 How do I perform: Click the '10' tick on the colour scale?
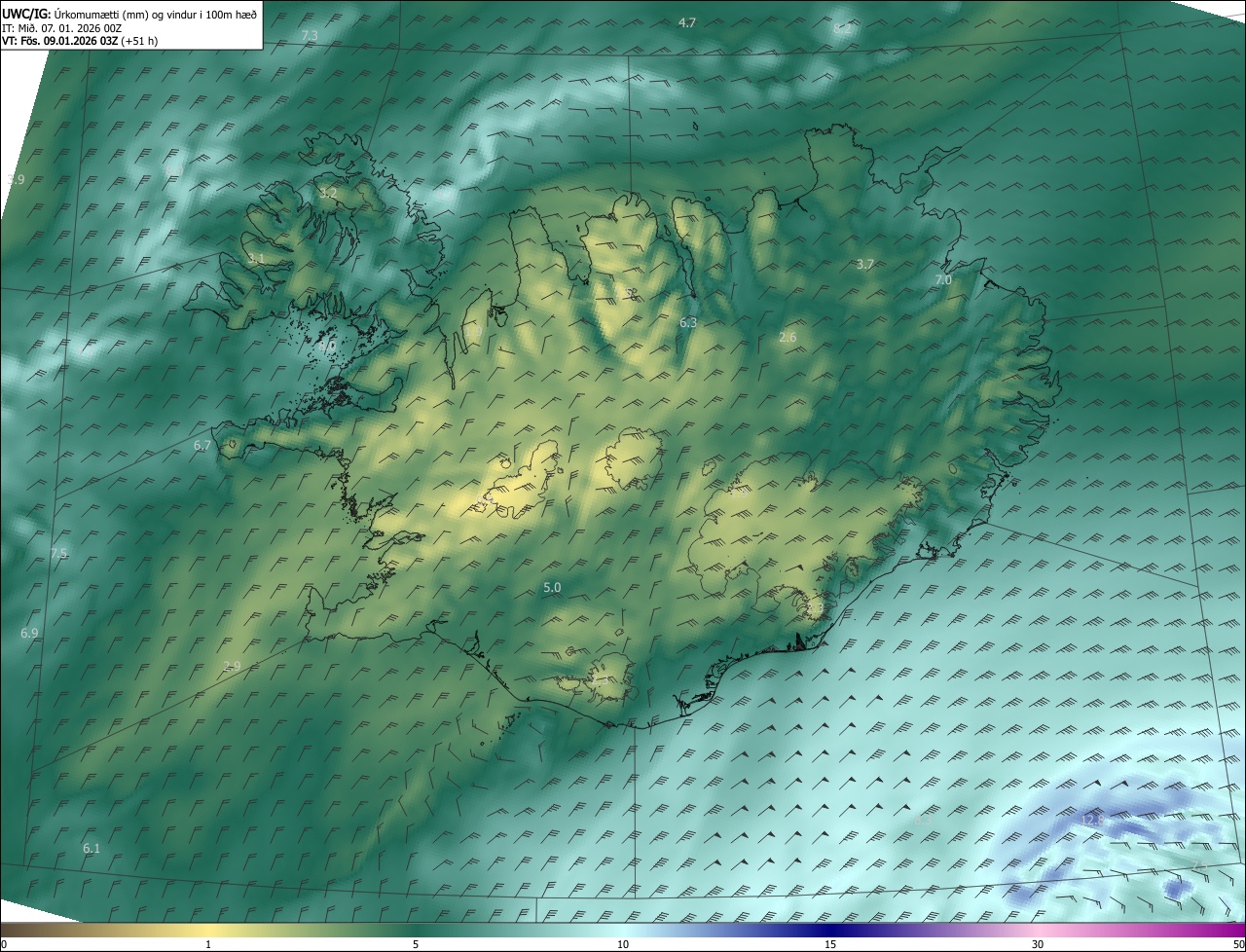tap(623, 945)
